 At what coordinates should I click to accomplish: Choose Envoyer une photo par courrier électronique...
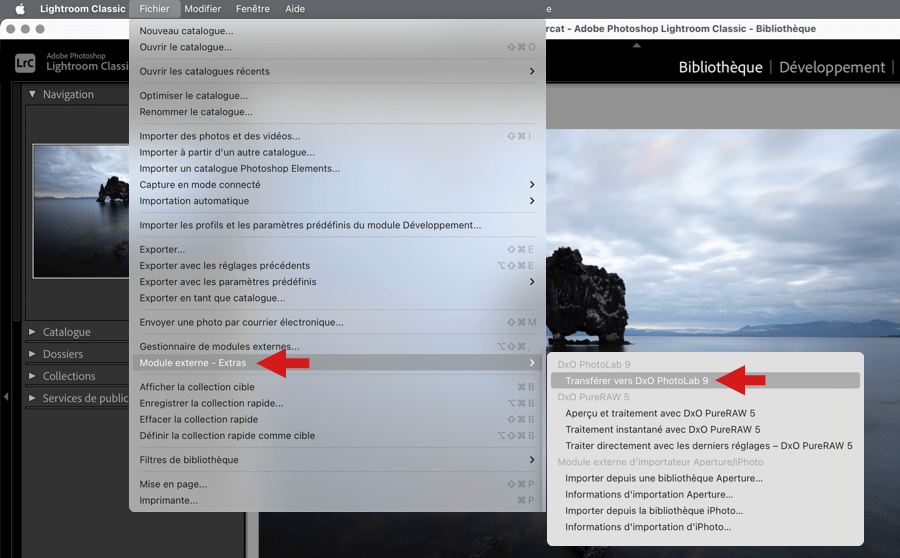[337, 322]
